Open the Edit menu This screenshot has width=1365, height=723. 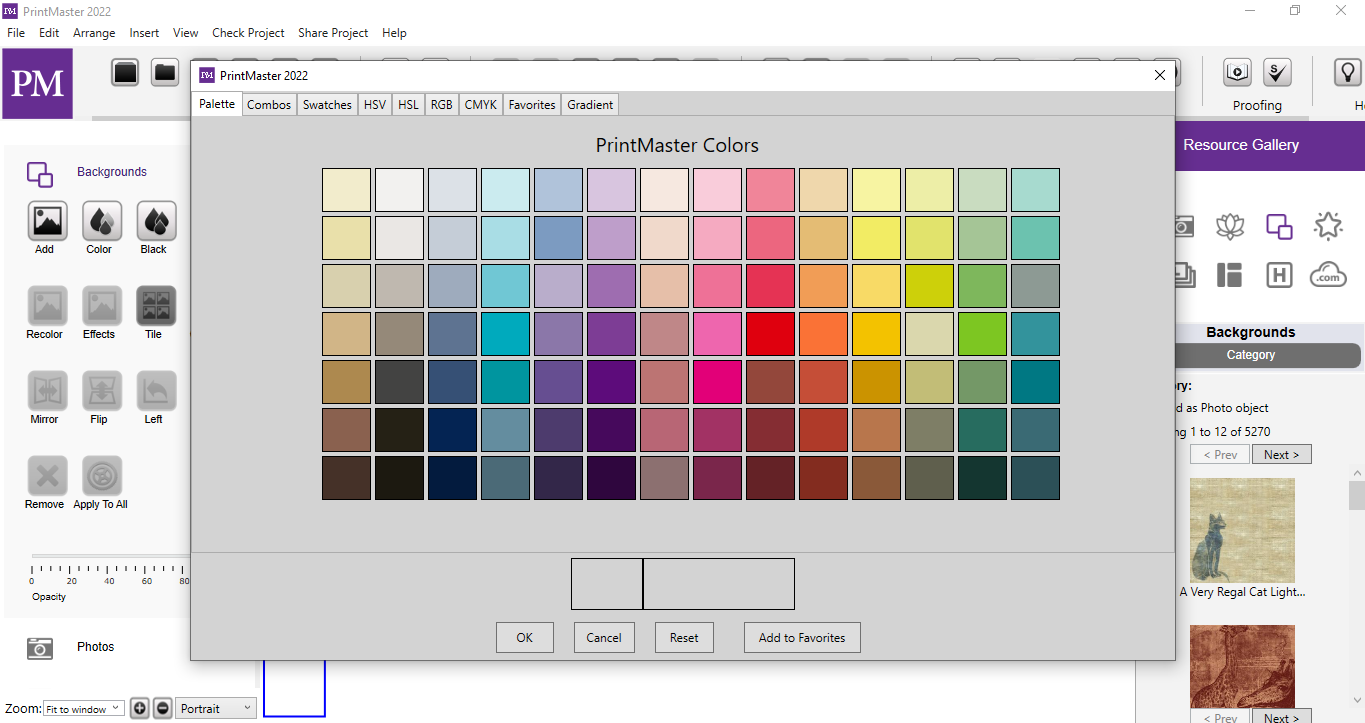coord(49,33)
